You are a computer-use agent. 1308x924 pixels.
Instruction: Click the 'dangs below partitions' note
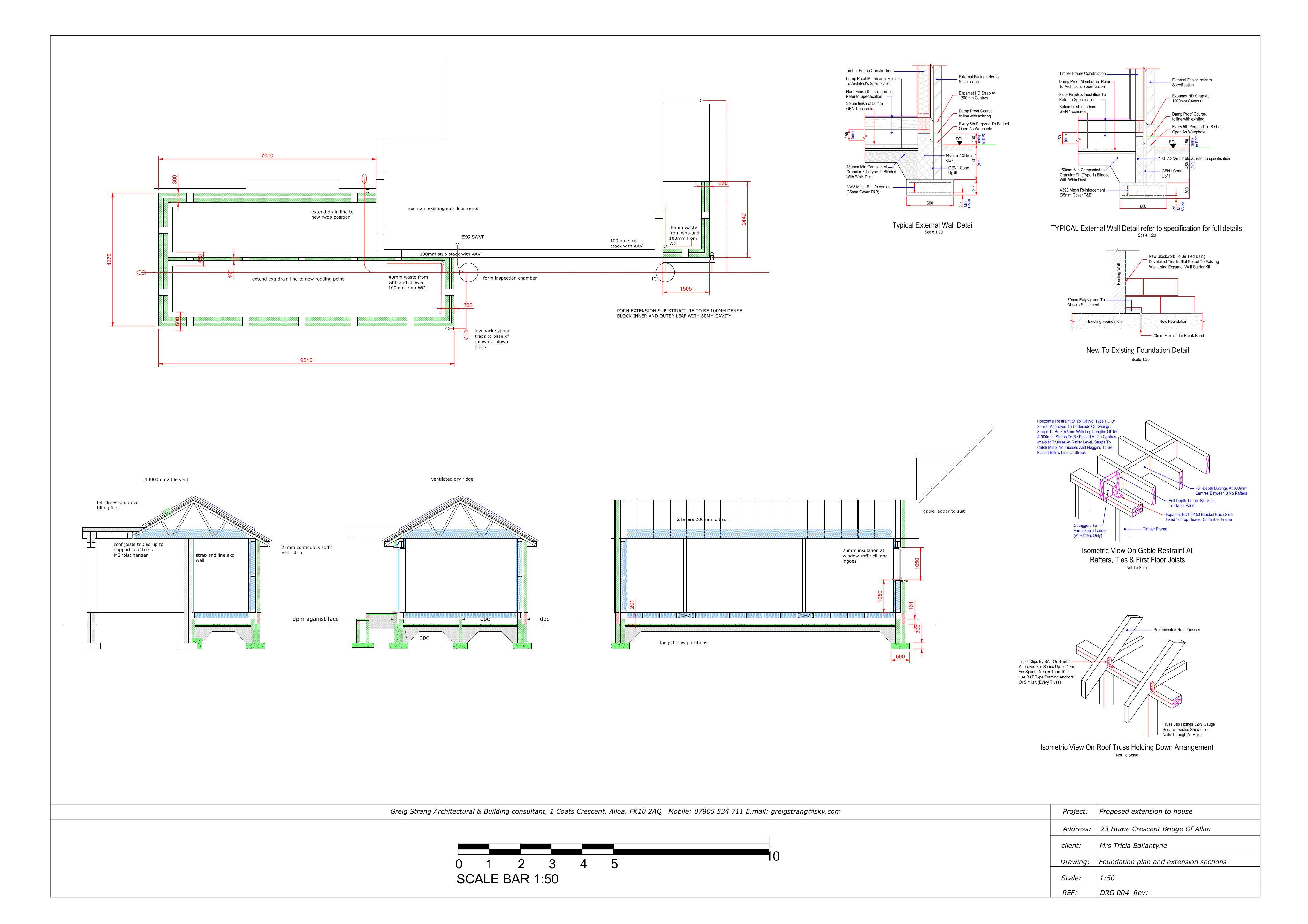(x=682, y=643)
